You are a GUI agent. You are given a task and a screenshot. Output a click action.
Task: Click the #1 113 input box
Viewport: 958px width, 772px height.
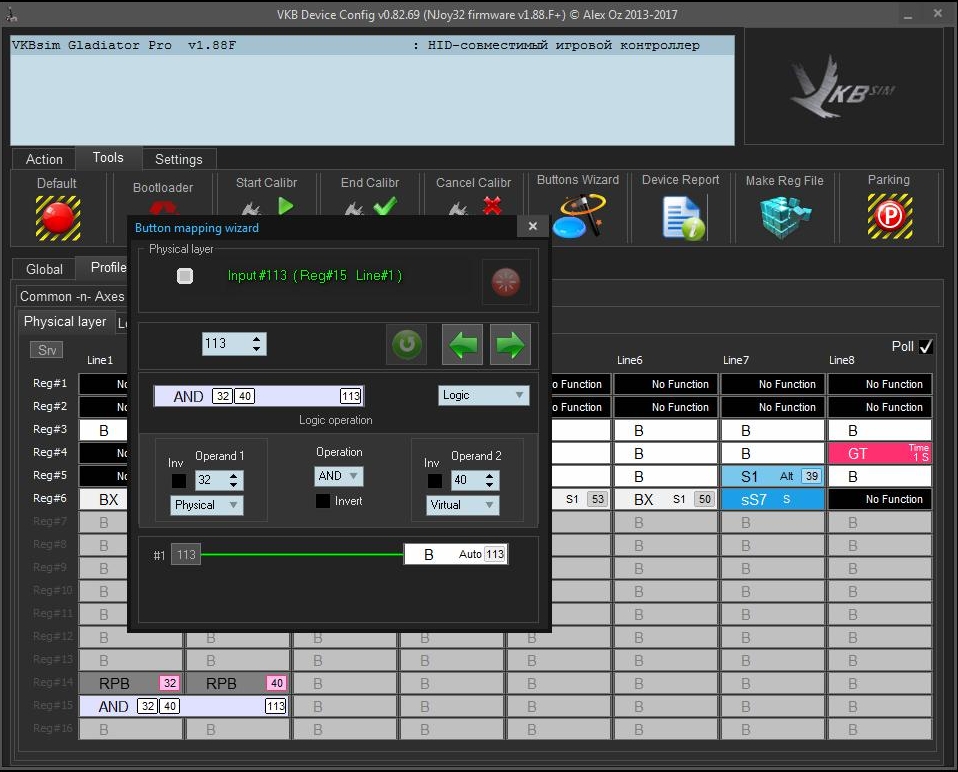point(186,555)
